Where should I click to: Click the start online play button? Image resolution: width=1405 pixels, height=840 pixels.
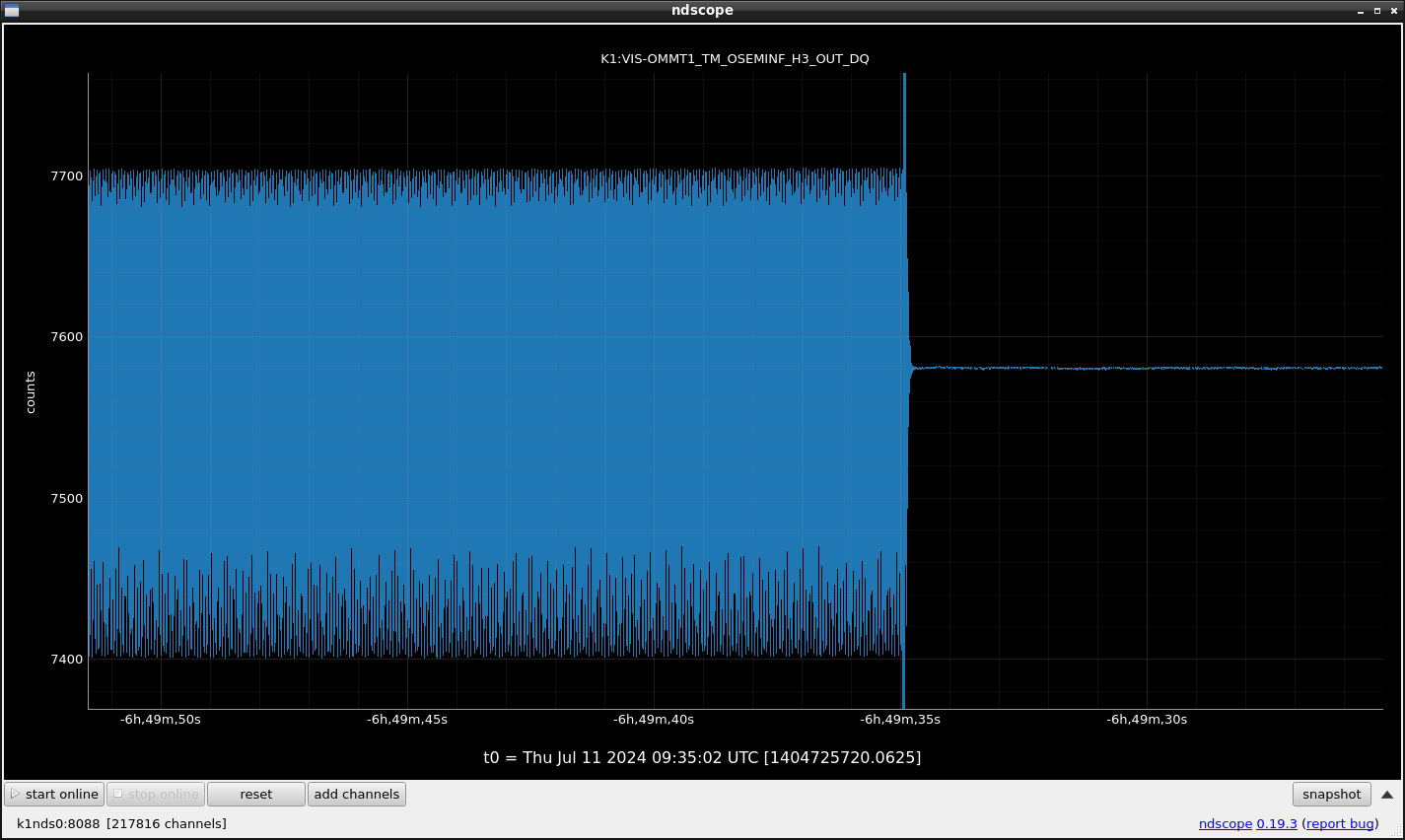point(54,794)
